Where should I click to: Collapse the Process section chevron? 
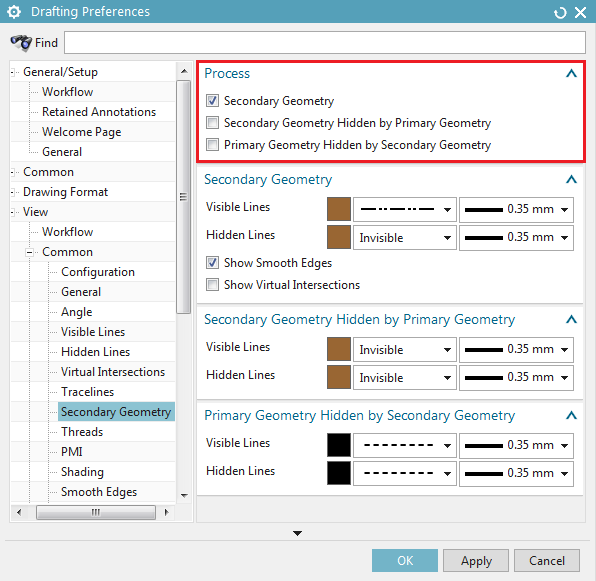click(x=571, y=73)
